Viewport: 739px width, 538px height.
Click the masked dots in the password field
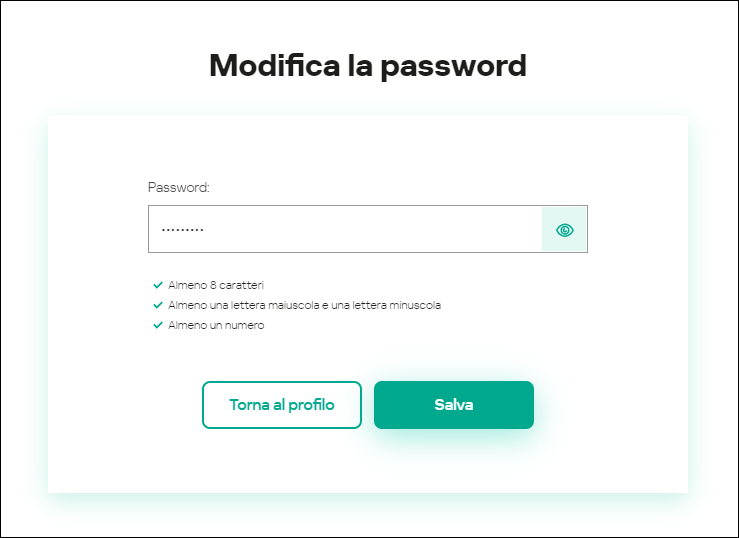coord(182,230)
